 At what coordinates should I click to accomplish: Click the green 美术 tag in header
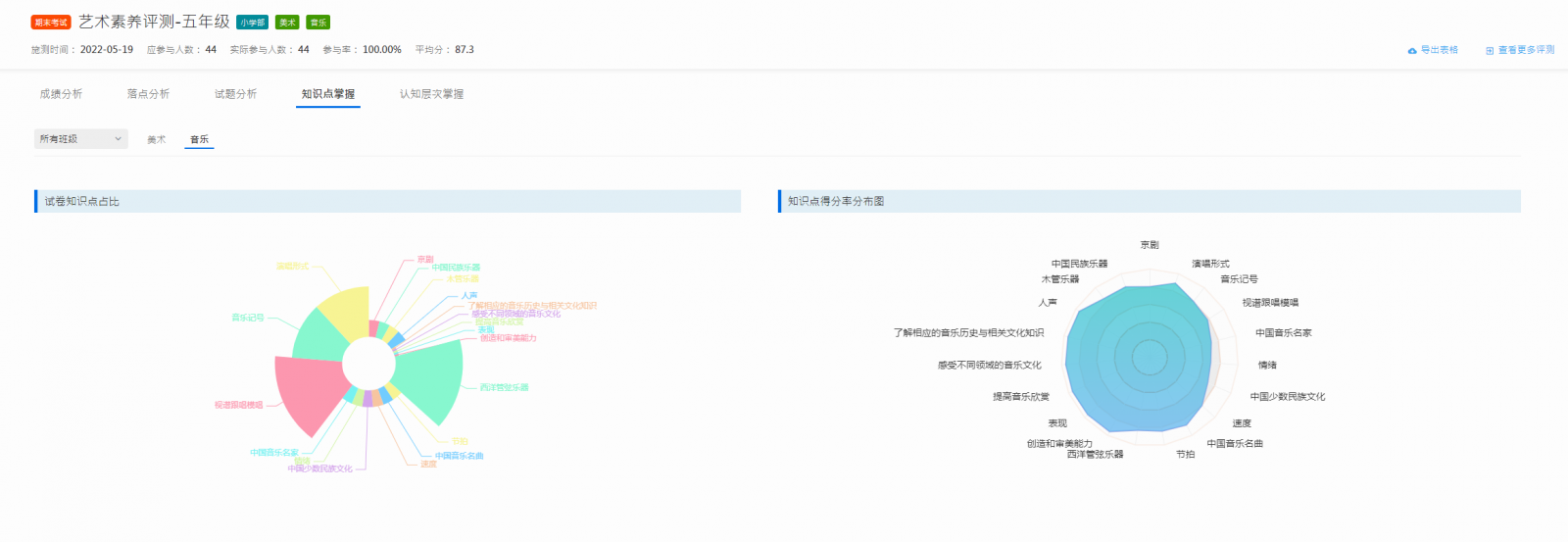(x=287, y=23)
